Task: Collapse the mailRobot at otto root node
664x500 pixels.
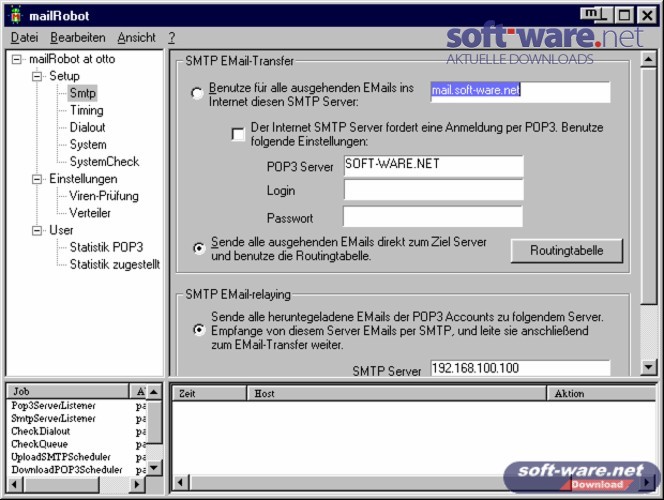Action: pos(17,59)
